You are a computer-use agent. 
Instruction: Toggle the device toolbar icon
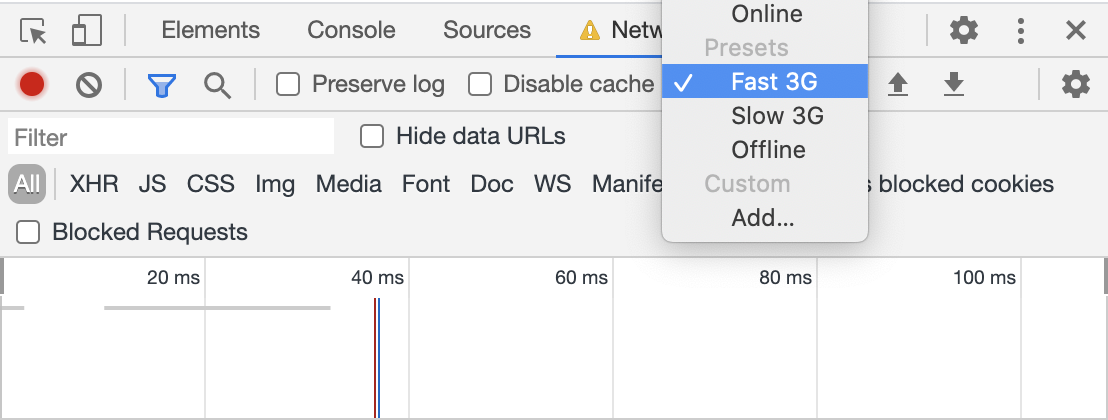(87, 31)
